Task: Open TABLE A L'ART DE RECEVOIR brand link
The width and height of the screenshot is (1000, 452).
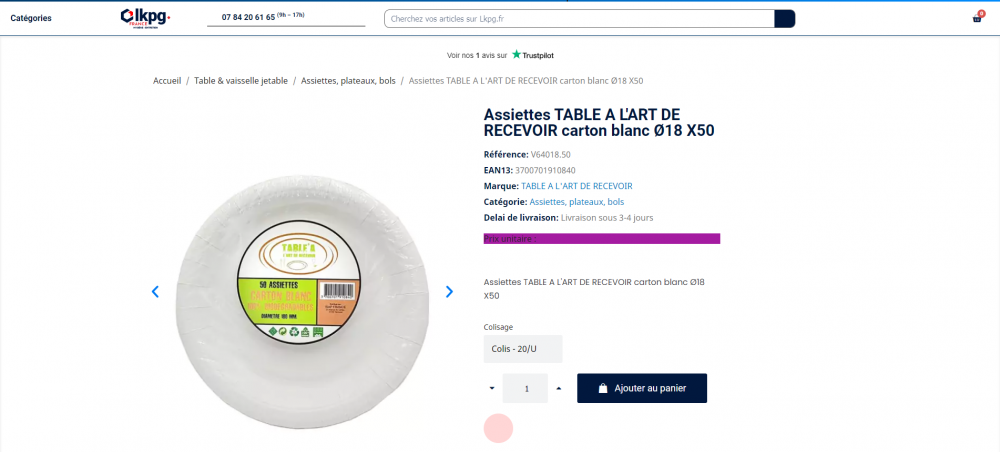Action: (576, 186)
